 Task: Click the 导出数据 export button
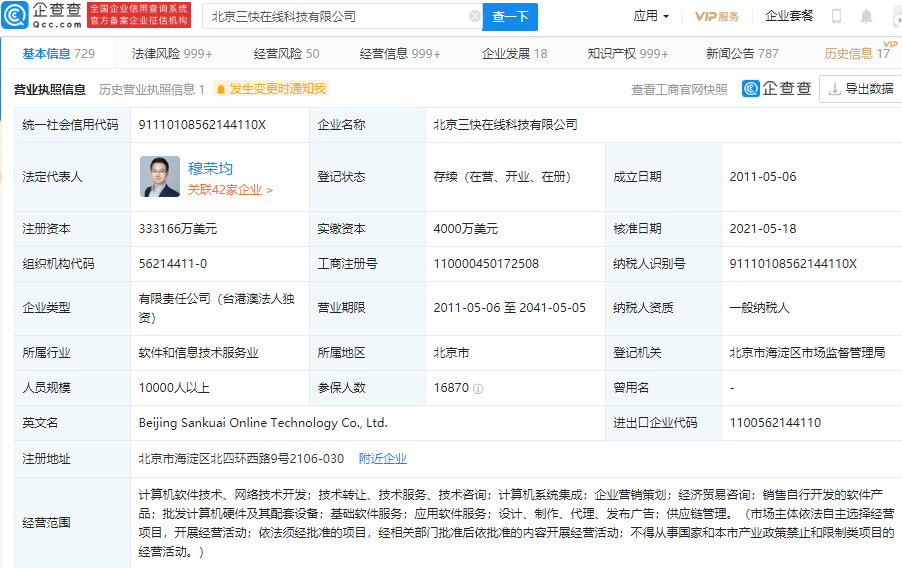coord(860,89)
